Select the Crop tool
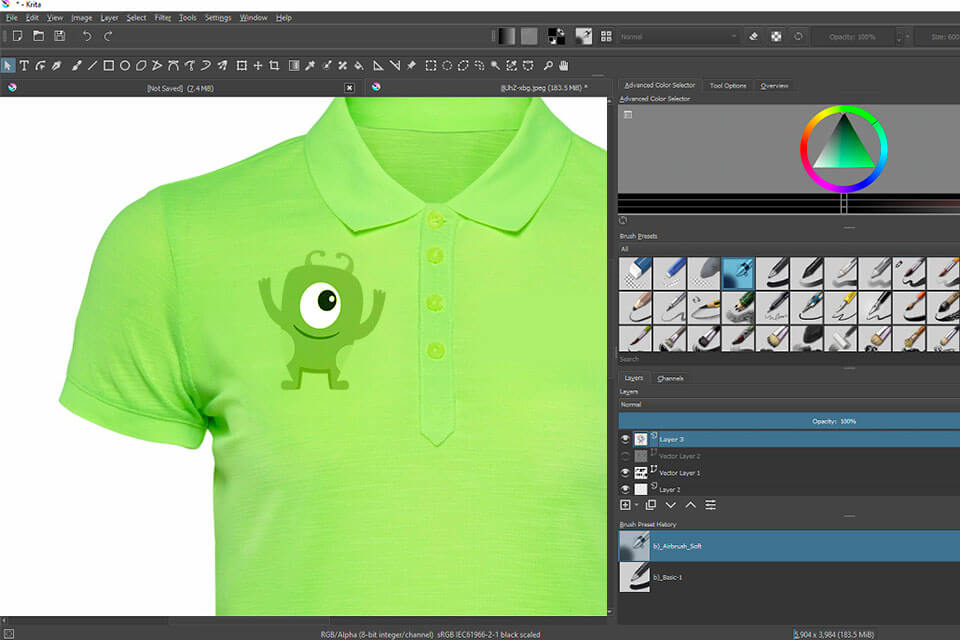The width and height of the screenshot is (960, 640). point(274,66)
